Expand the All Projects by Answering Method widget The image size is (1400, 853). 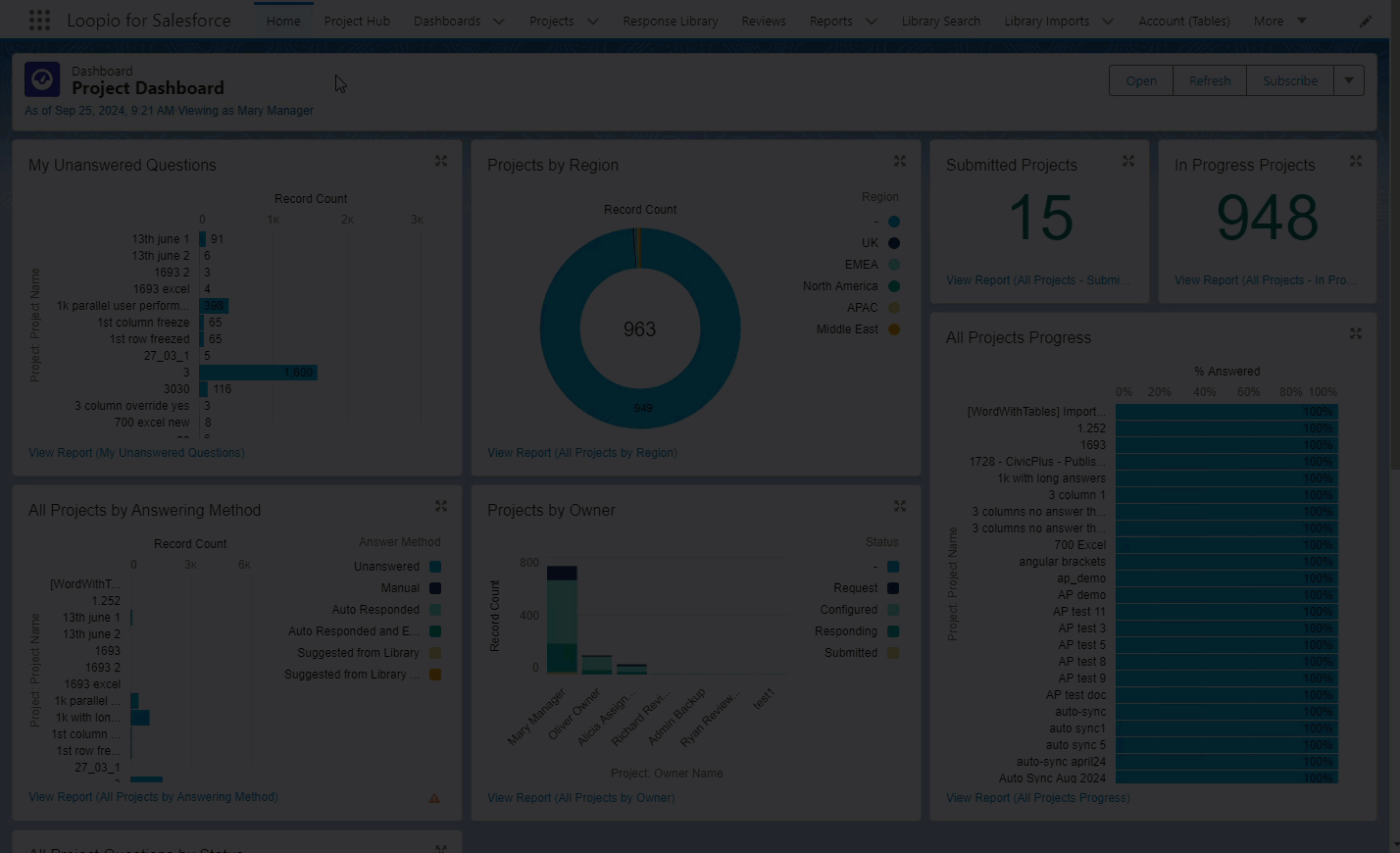pos(441,506)
